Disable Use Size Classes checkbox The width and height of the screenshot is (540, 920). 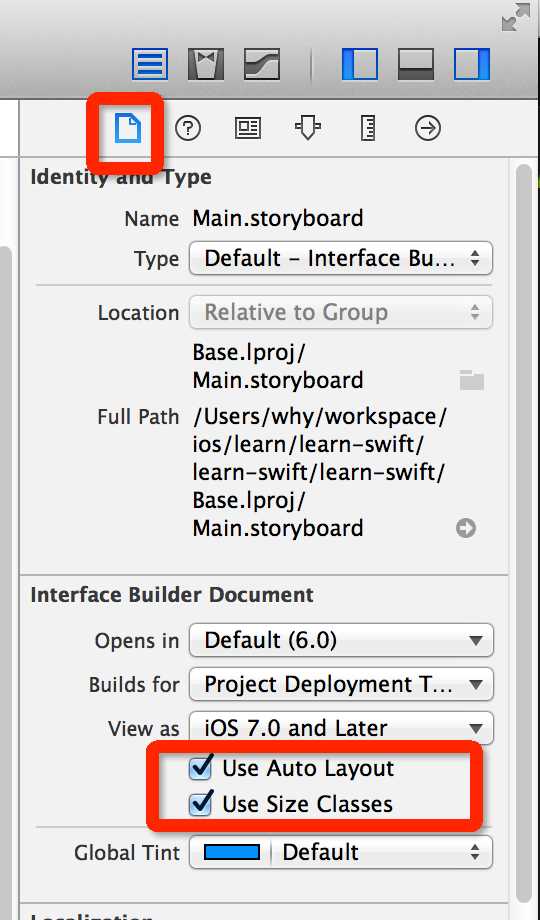pyautogui.click(x=201, y=804)
